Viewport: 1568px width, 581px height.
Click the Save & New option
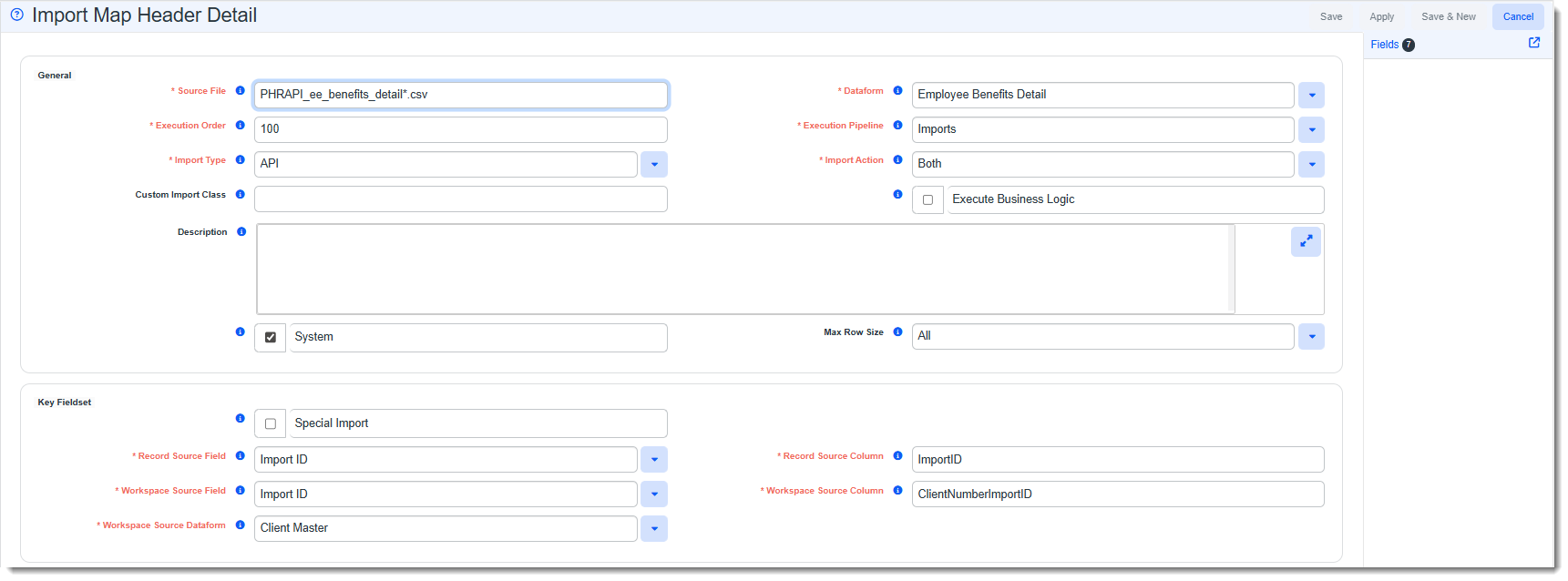[x=1448, y=16]
